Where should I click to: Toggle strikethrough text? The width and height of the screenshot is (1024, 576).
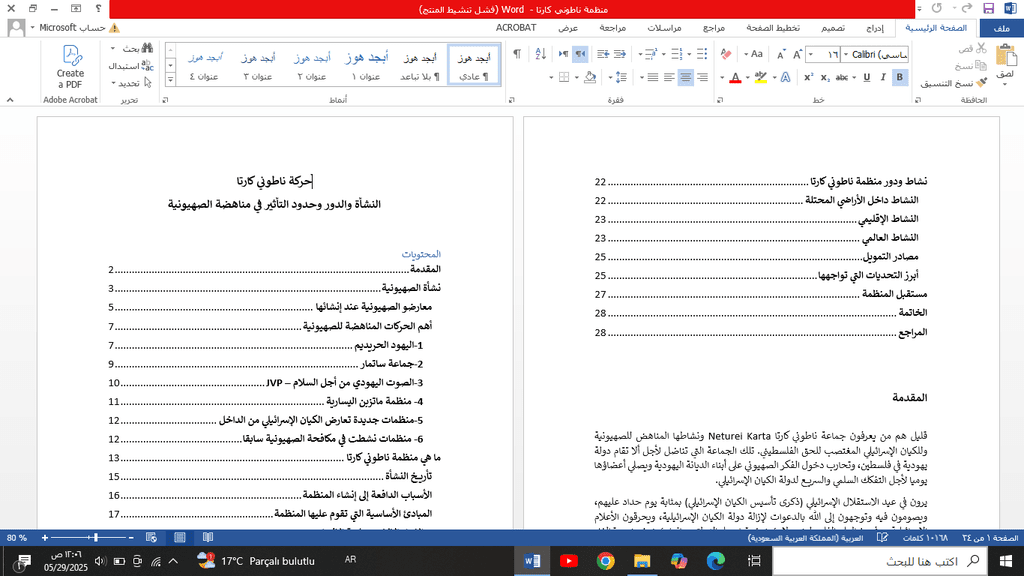842,77
